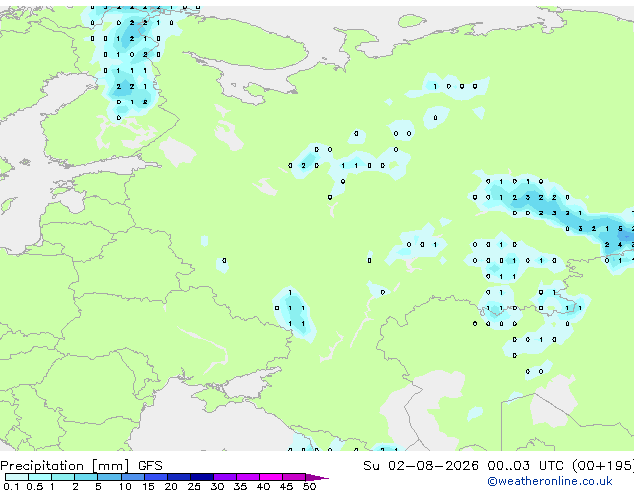
Task: Click the 25–30 mm navy swatch
Action: click(x=202, y=477)
